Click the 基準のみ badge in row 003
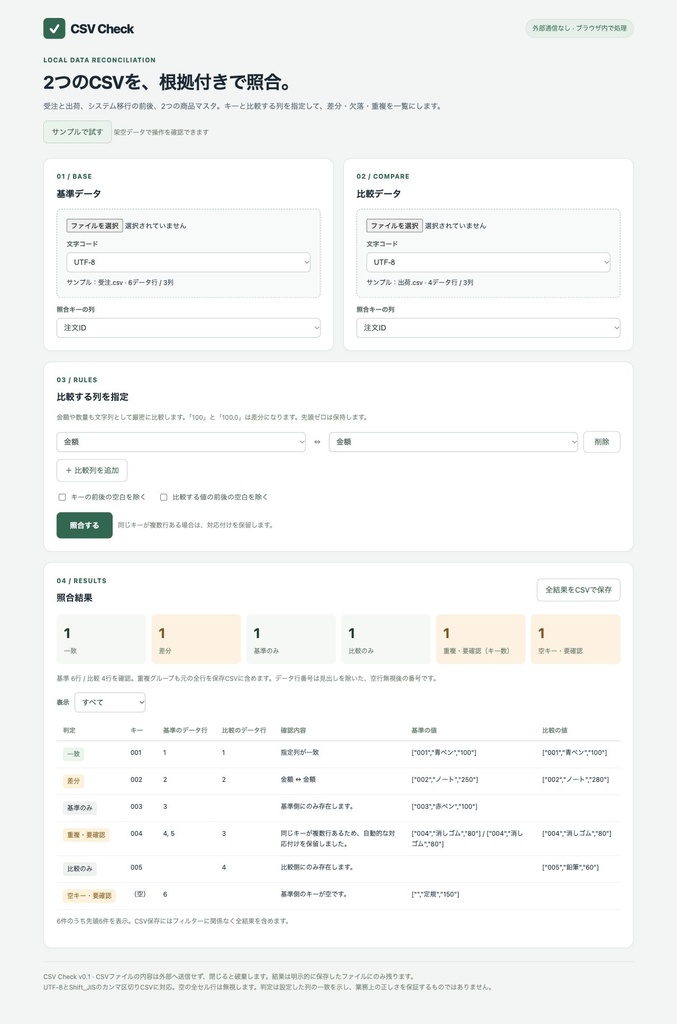This screenshot has width=677, height=1024. pos(80,808)
